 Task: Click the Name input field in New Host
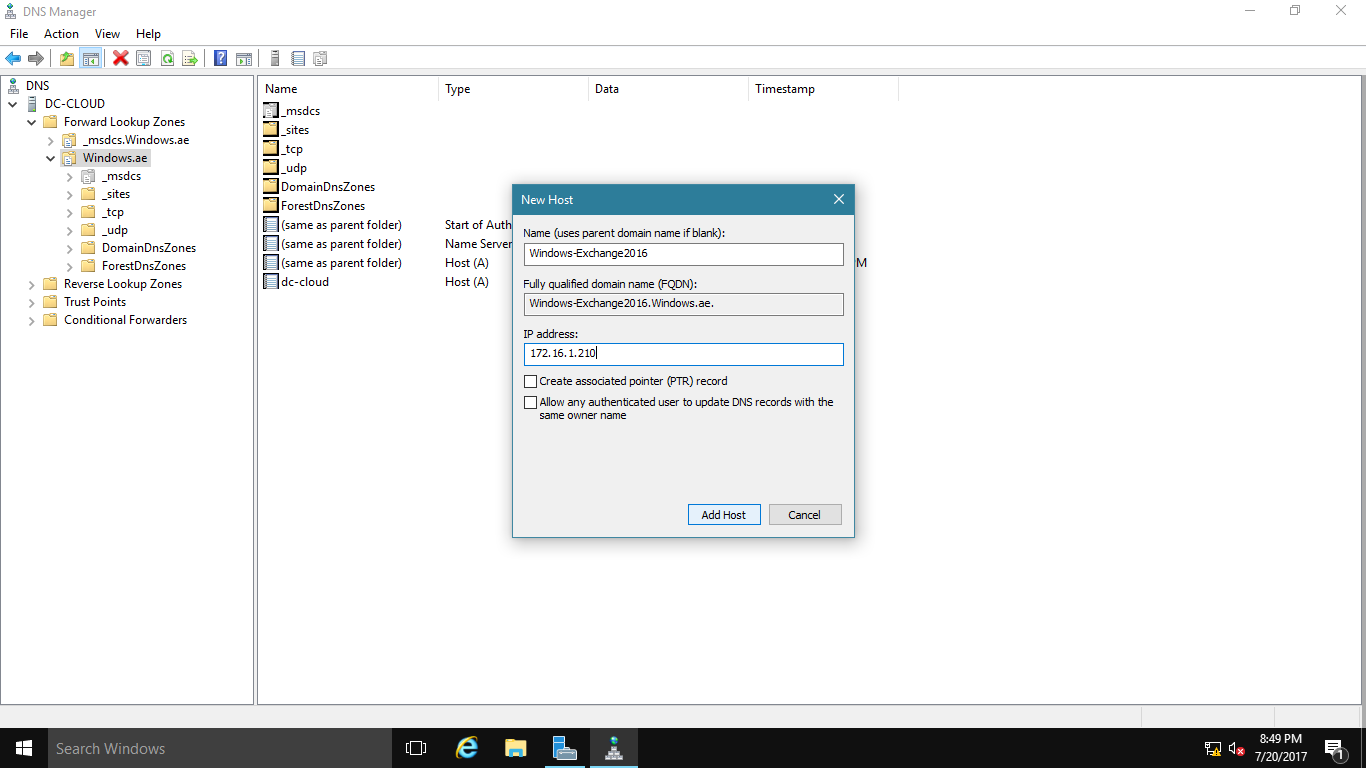[x=683, y=254]
